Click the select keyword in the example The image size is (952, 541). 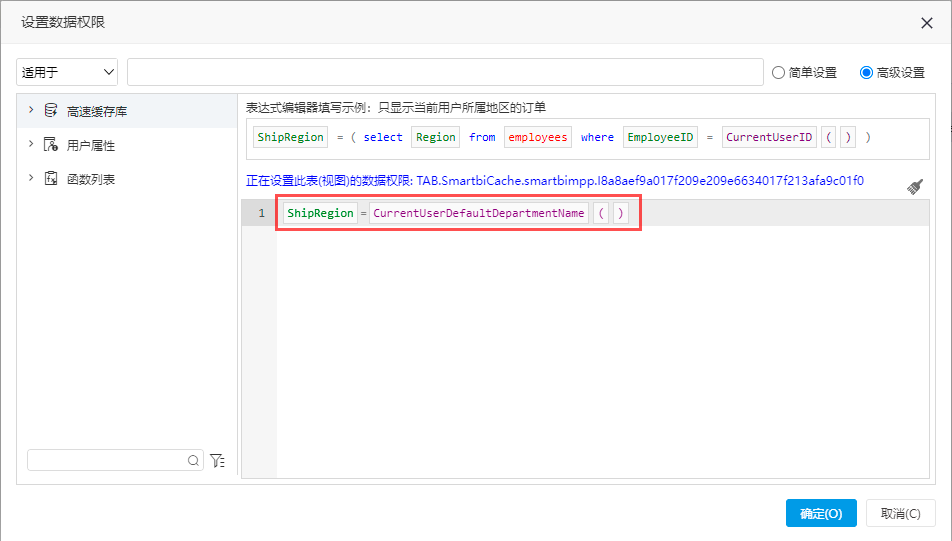(x=382, y=137)
